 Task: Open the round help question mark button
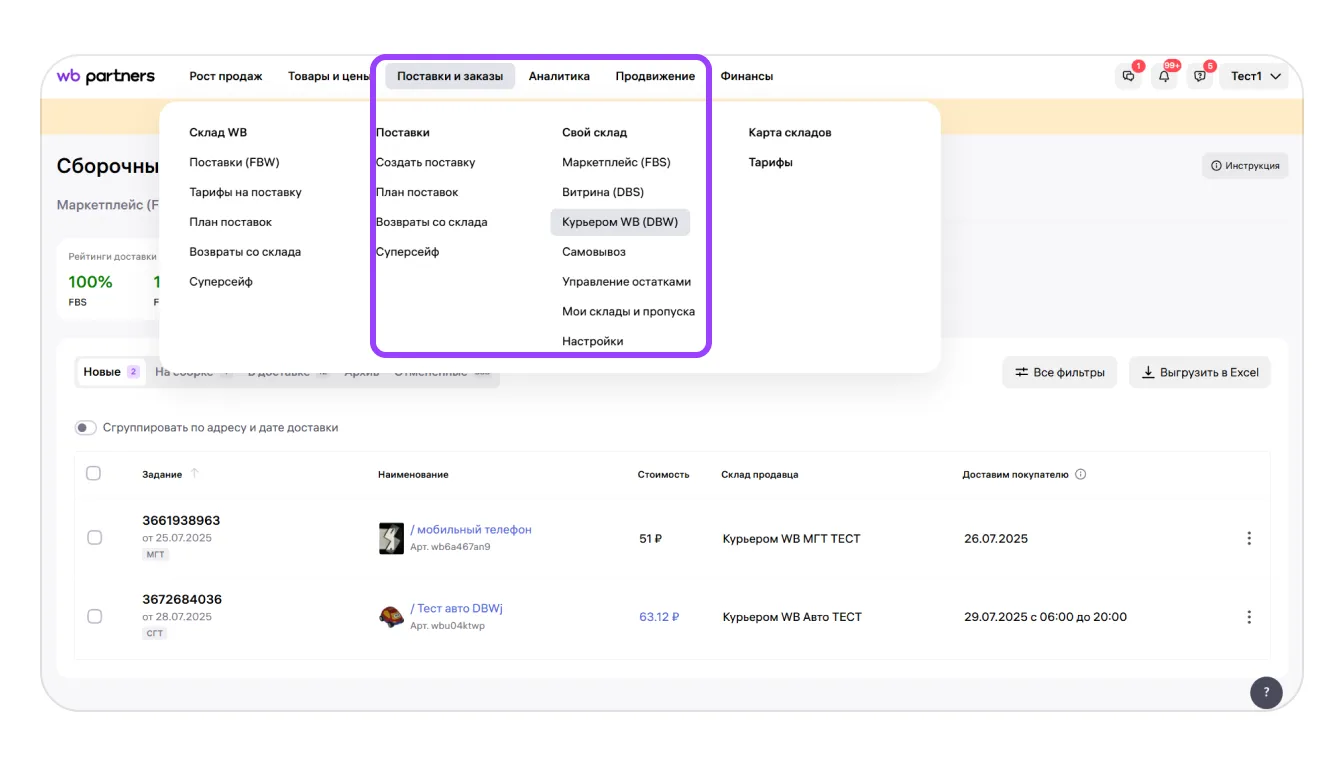[x=1266, y=692]
